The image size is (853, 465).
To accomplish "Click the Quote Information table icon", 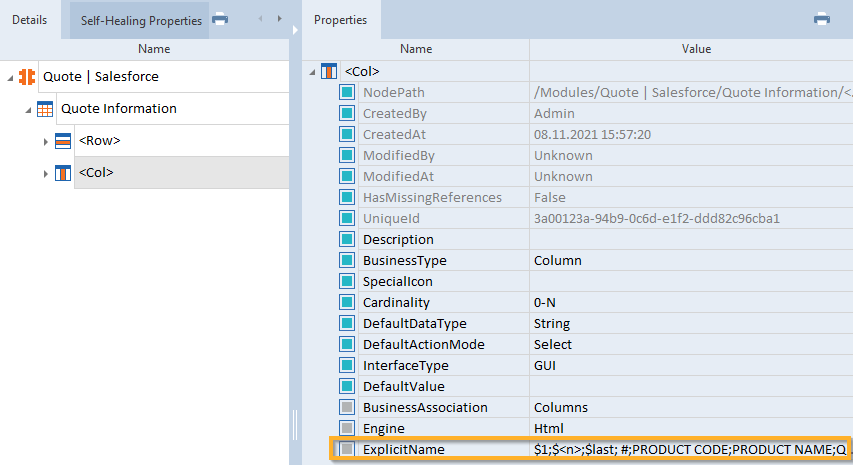I will (45, 109).
